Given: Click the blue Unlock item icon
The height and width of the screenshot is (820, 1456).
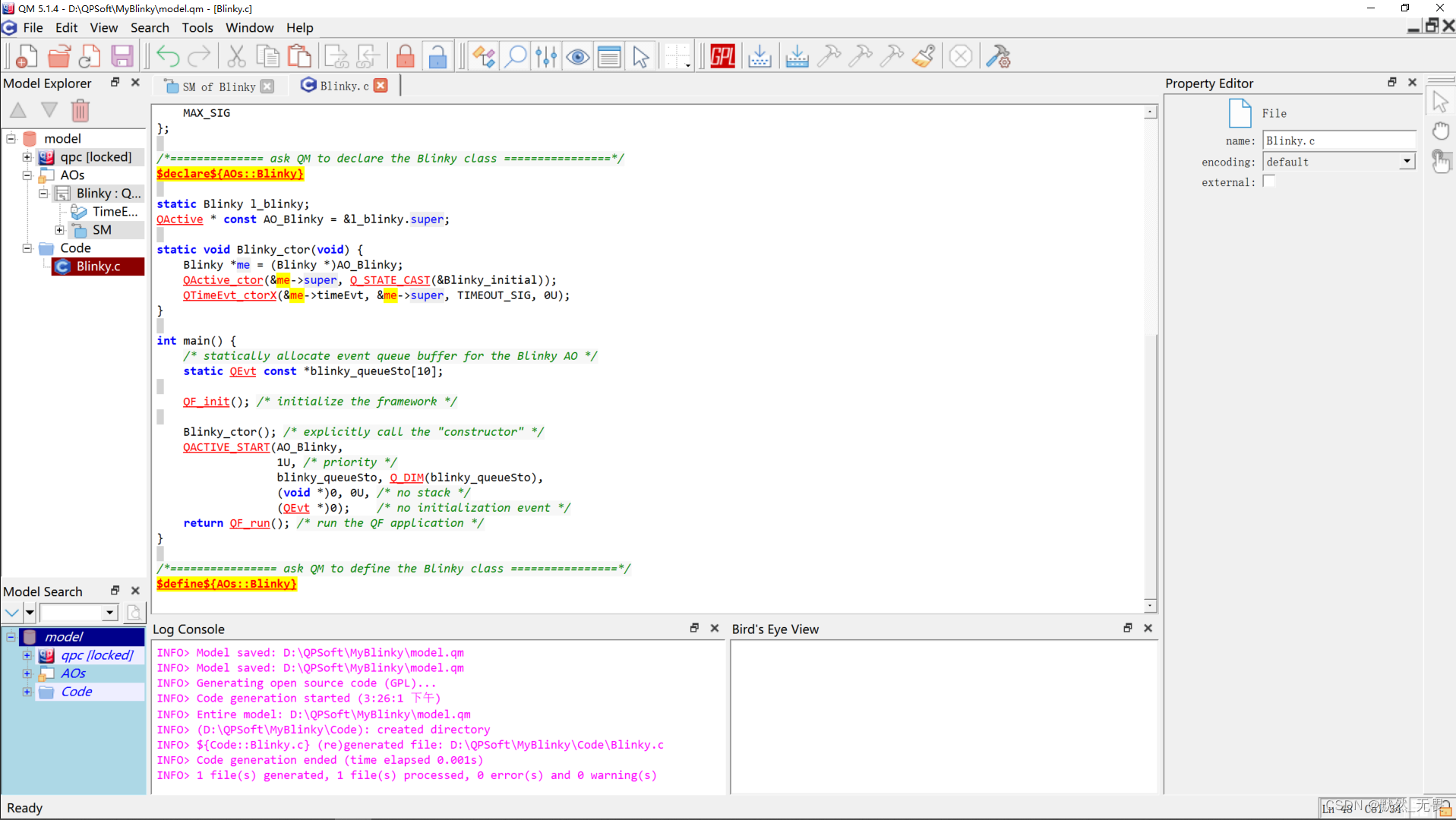Looking at the screenshot, I should (437, 57).
